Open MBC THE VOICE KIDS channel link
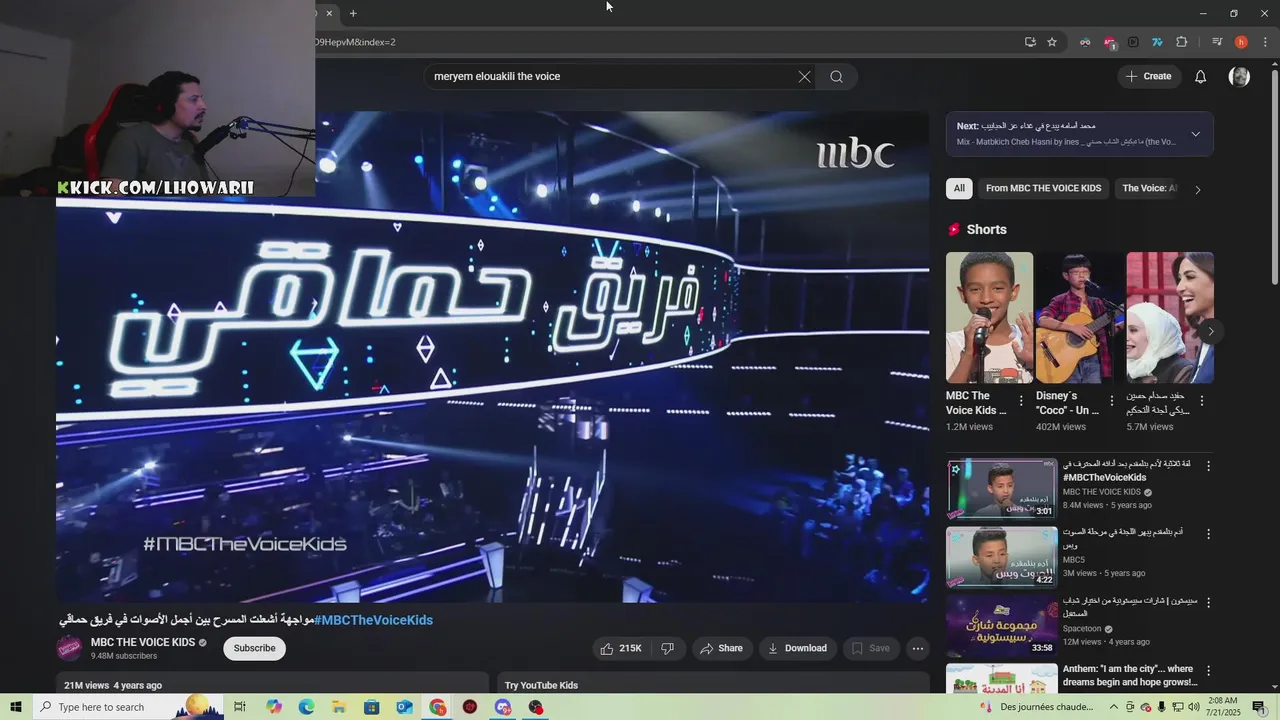The height and width of the screenshot is (720, 1280). (x=143, y=642)
